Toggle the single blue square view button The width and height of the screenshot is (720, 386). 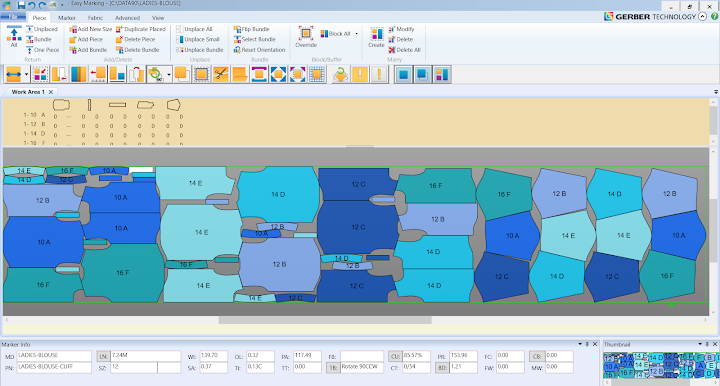click(x=404, y=74)
